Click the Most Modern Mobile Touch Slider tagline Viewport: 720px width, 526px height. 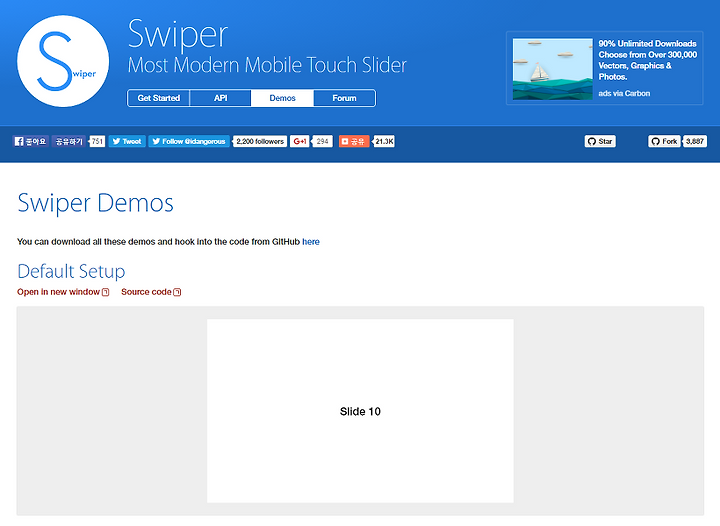pyautogui.click(x=267, y=65)
